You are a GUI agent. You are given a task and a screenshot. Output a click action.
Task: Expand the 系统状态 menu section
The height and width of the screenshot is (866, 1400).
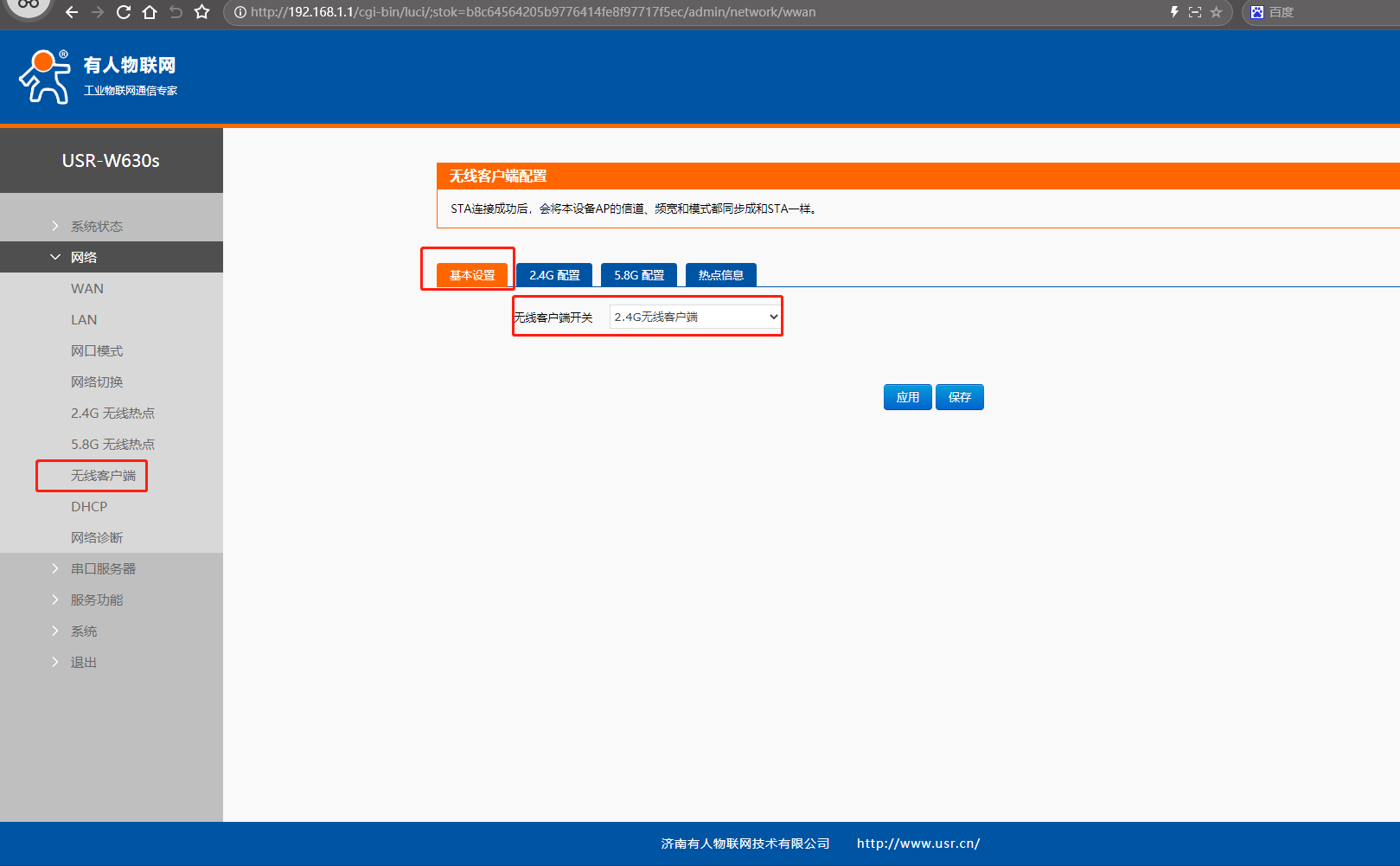96,226
